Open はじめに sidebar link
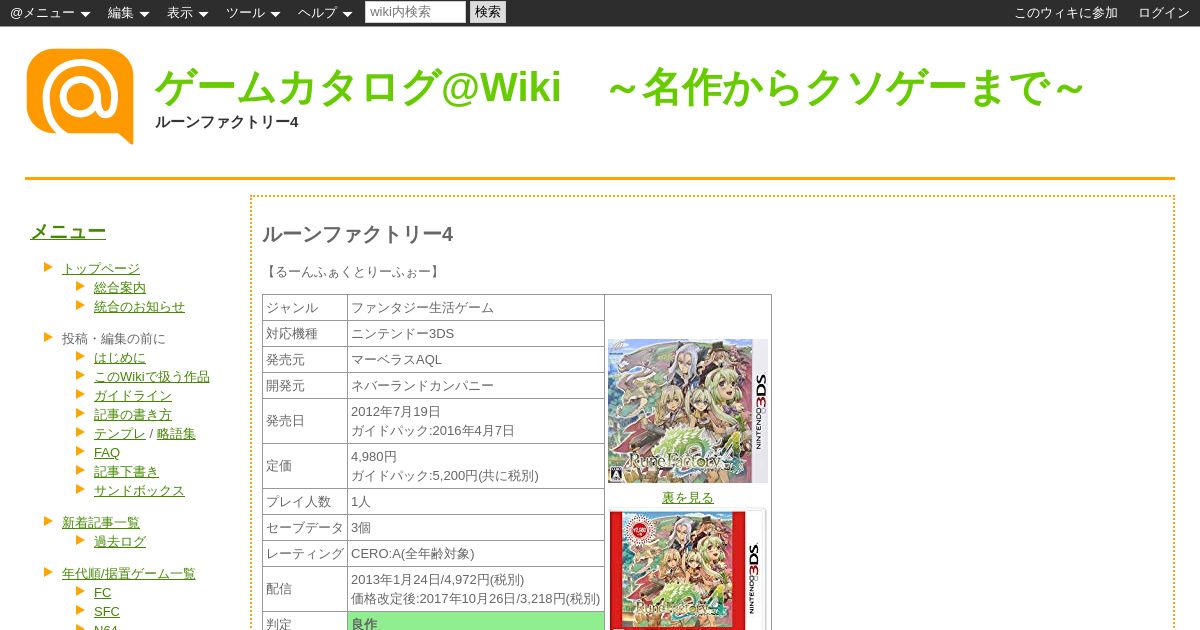 pyautogui.click(x=120, y=357)
